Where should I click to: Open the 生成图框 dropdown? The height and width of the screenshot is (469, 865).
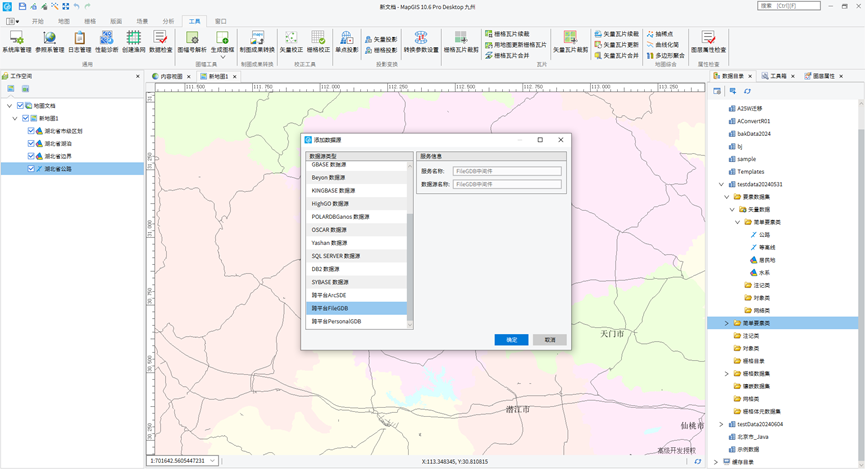pos(222,57)
